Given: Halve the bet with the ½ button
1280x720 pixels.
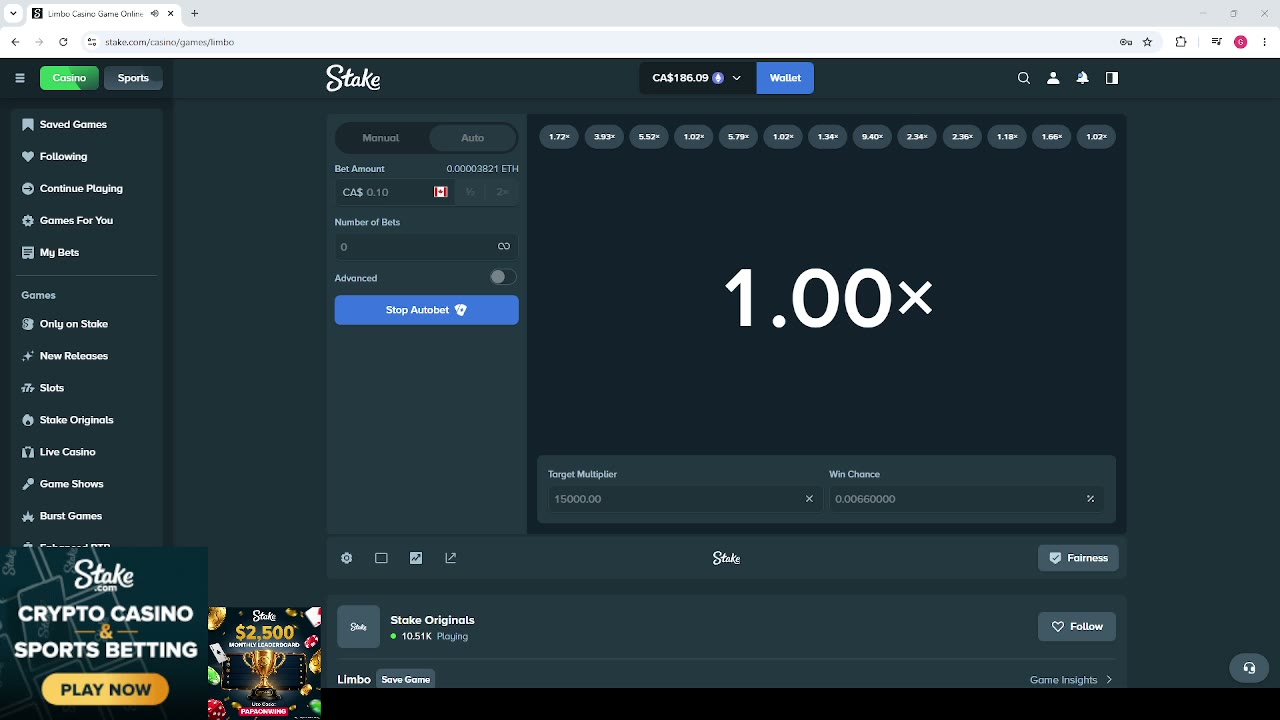Looking at the screenshot, I should coord(470,192).
